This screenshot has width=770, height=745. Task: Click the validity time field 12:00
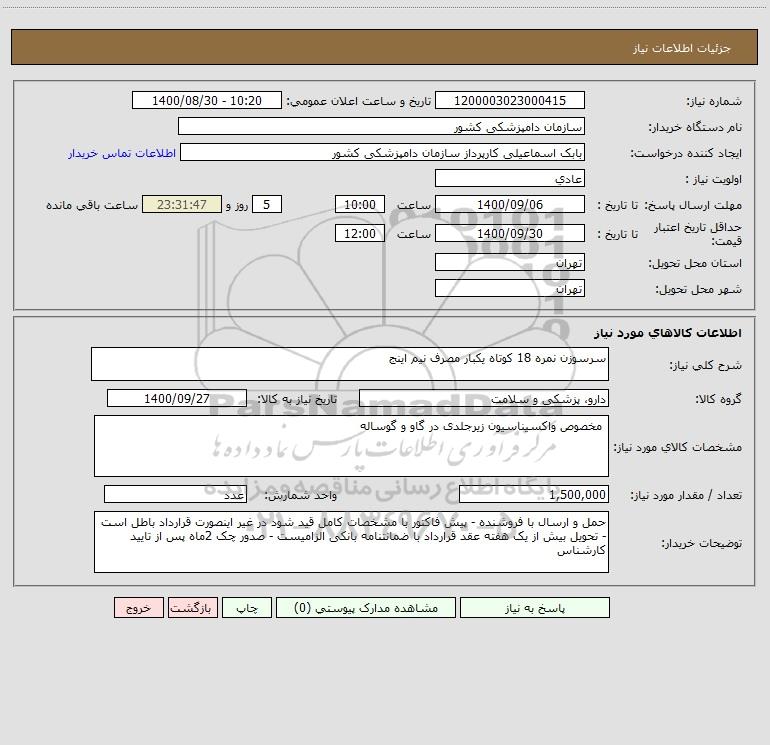(359, 233)
